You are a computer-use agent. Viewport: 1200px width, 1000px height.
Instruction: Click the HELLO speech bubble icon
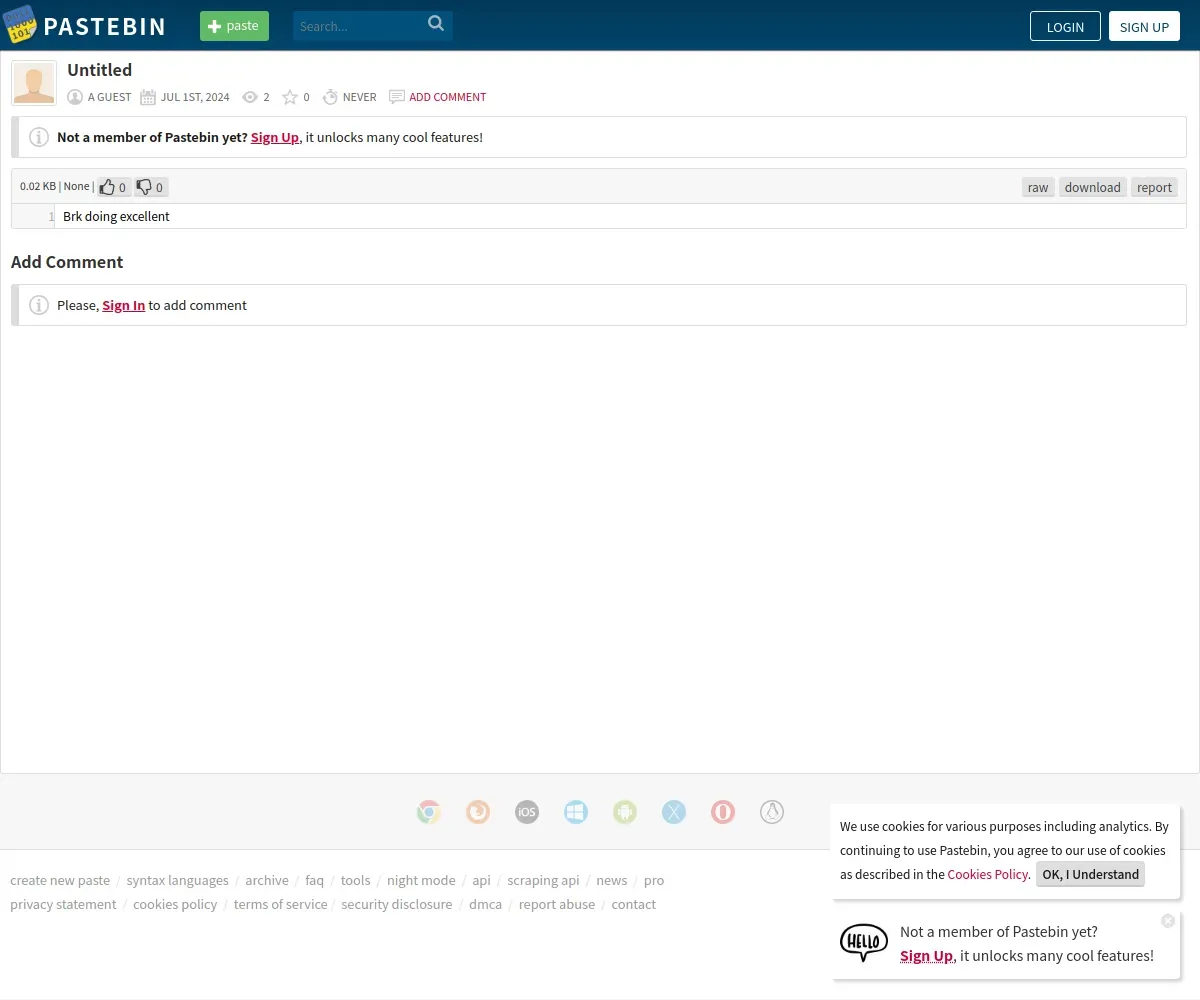[x=864, y=943]
